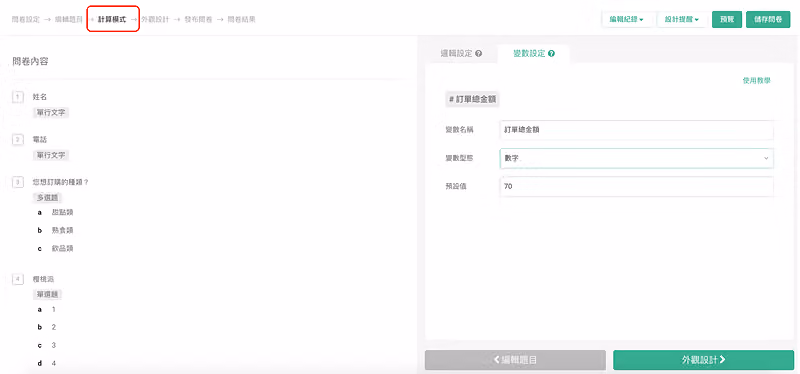Viewport: 800px width, 374px height.
Task: Select option 甜點類
Action: (62, 212)
